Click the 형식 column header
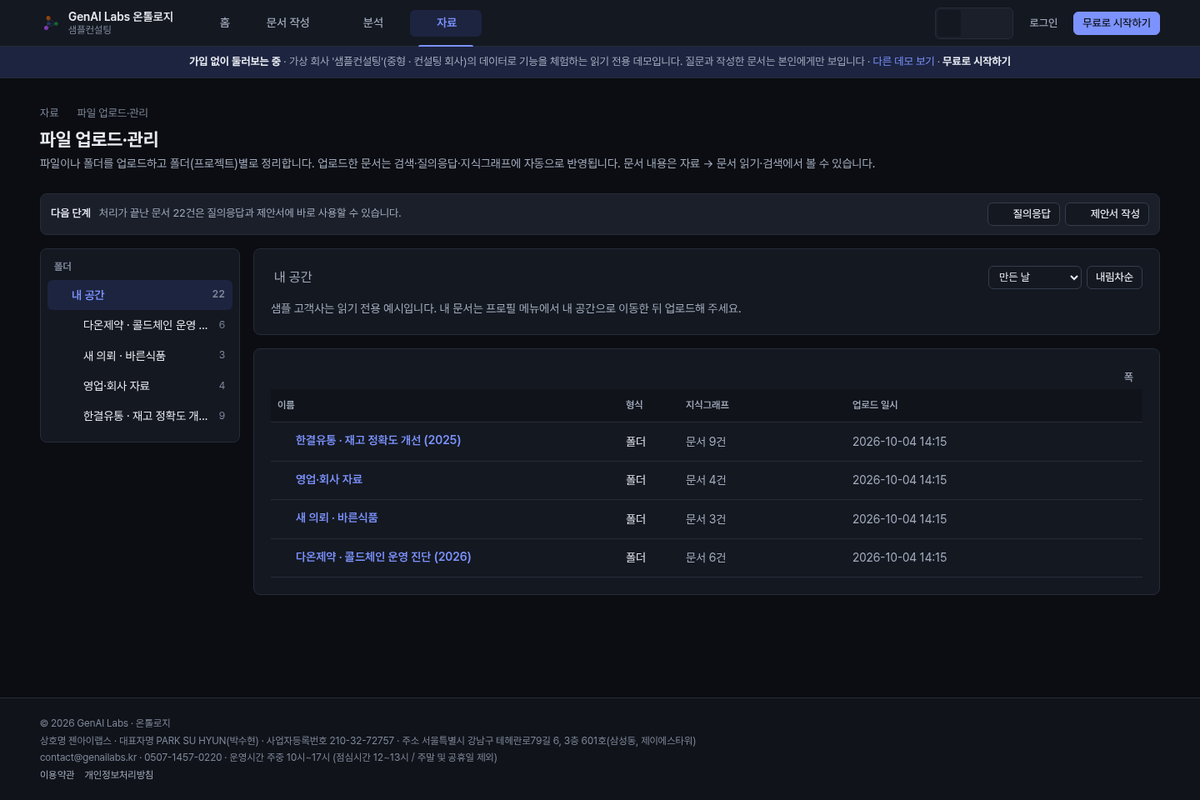The image size is (1200, 800). 635,405
